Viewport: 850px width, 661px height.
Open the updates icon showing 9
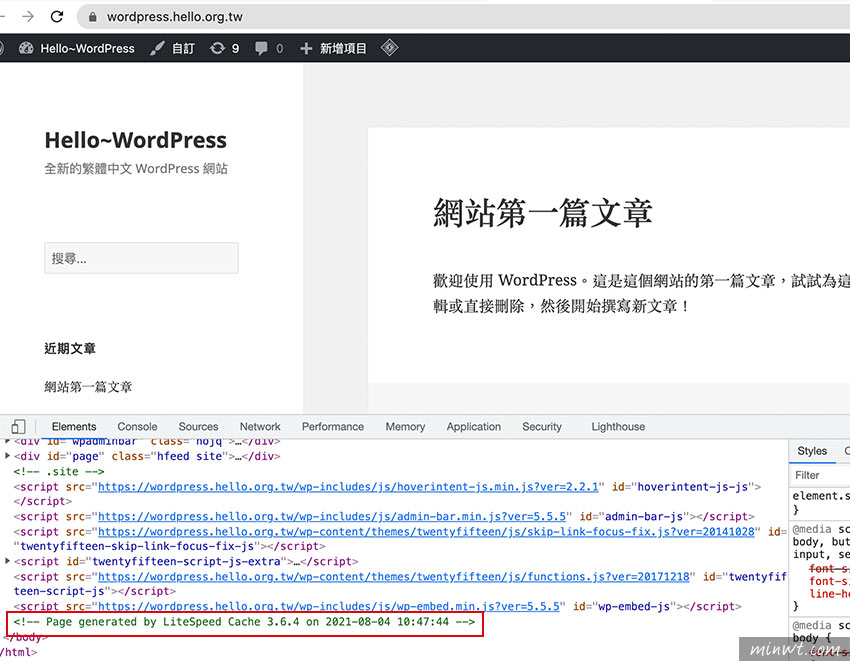[x=217, y=48]
